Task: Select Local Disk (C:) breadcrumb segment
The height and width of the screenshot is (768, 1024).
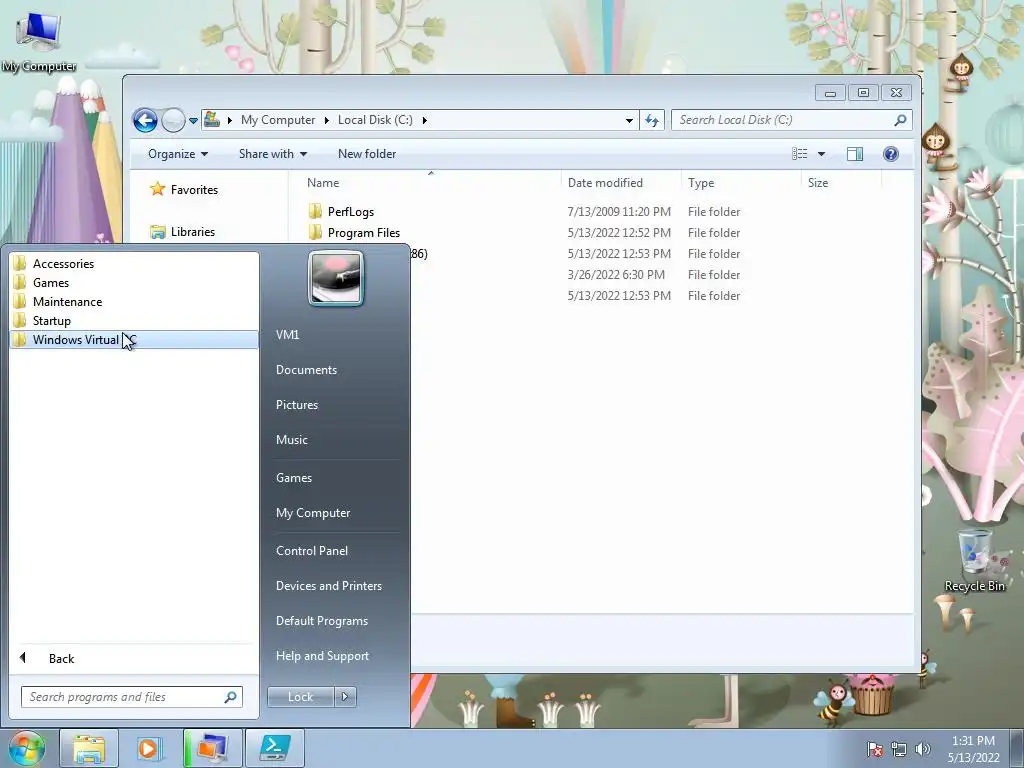Action: [375, 120]
